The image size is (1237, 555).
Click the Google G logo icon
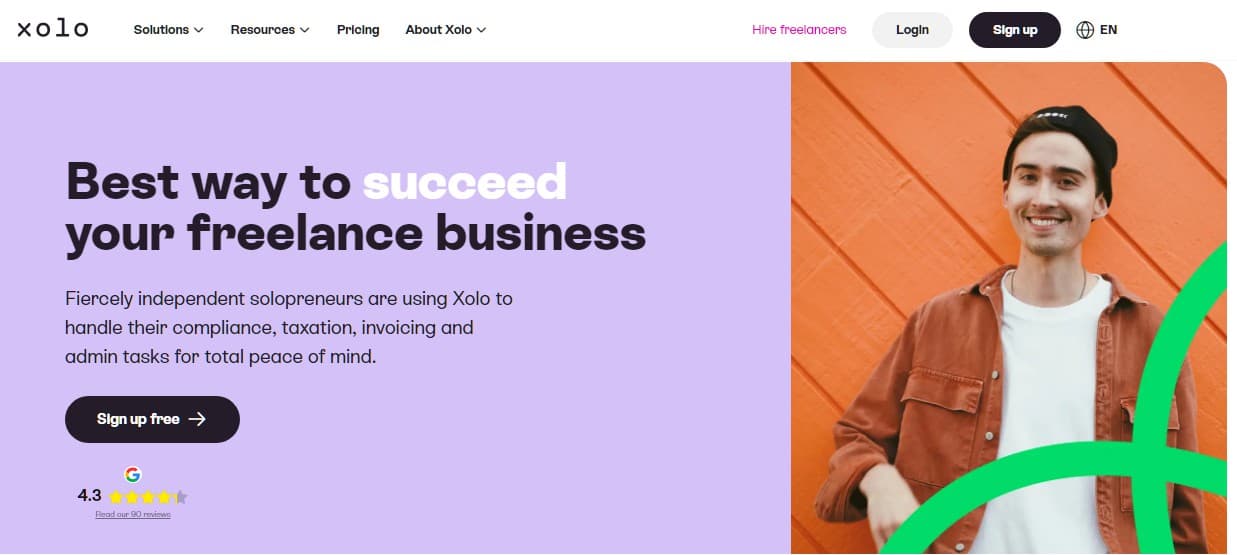[133, 475]
